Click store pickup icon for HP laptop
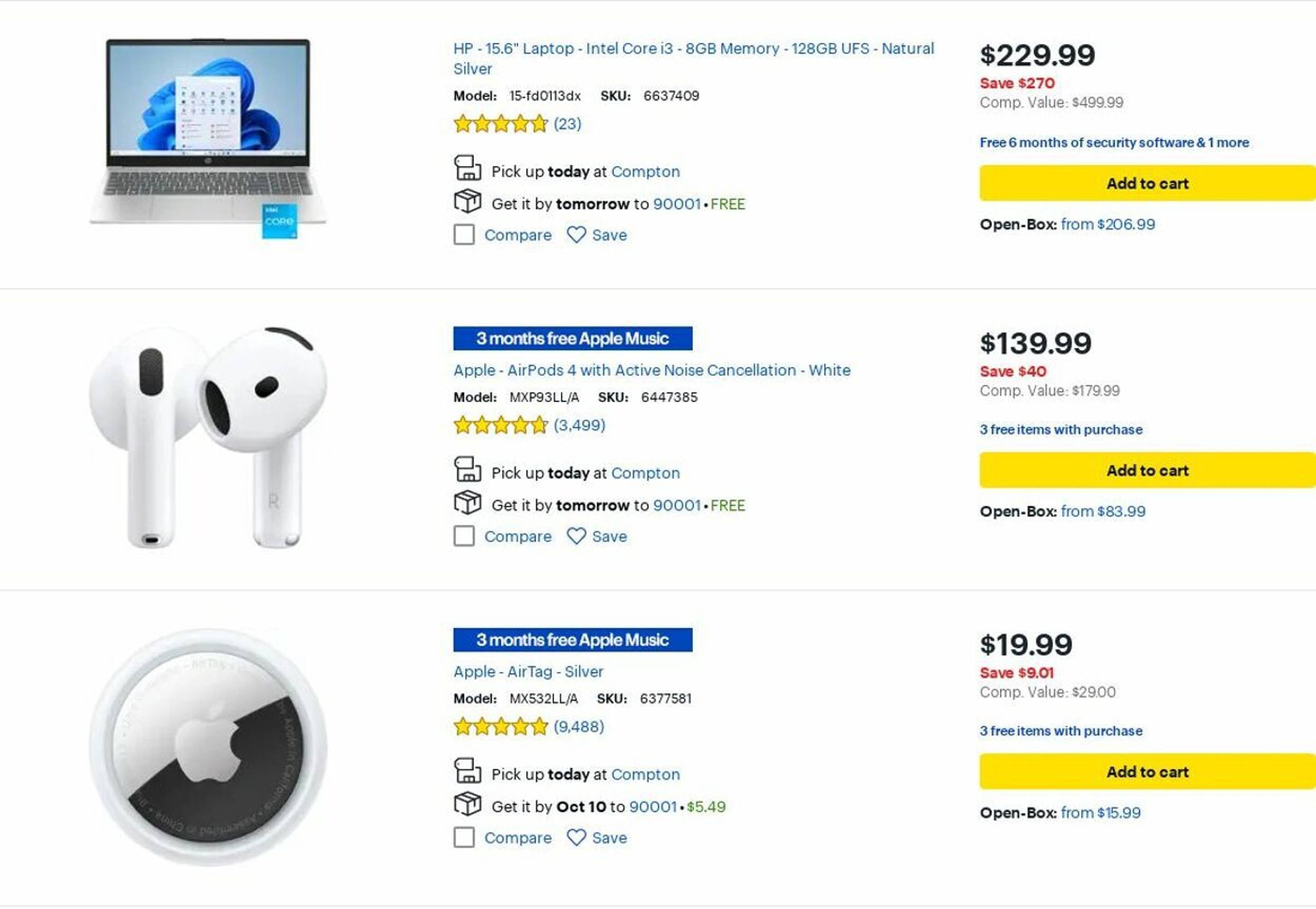The width and height of the screenshot is (1316, 909). (x=467, y=169)
